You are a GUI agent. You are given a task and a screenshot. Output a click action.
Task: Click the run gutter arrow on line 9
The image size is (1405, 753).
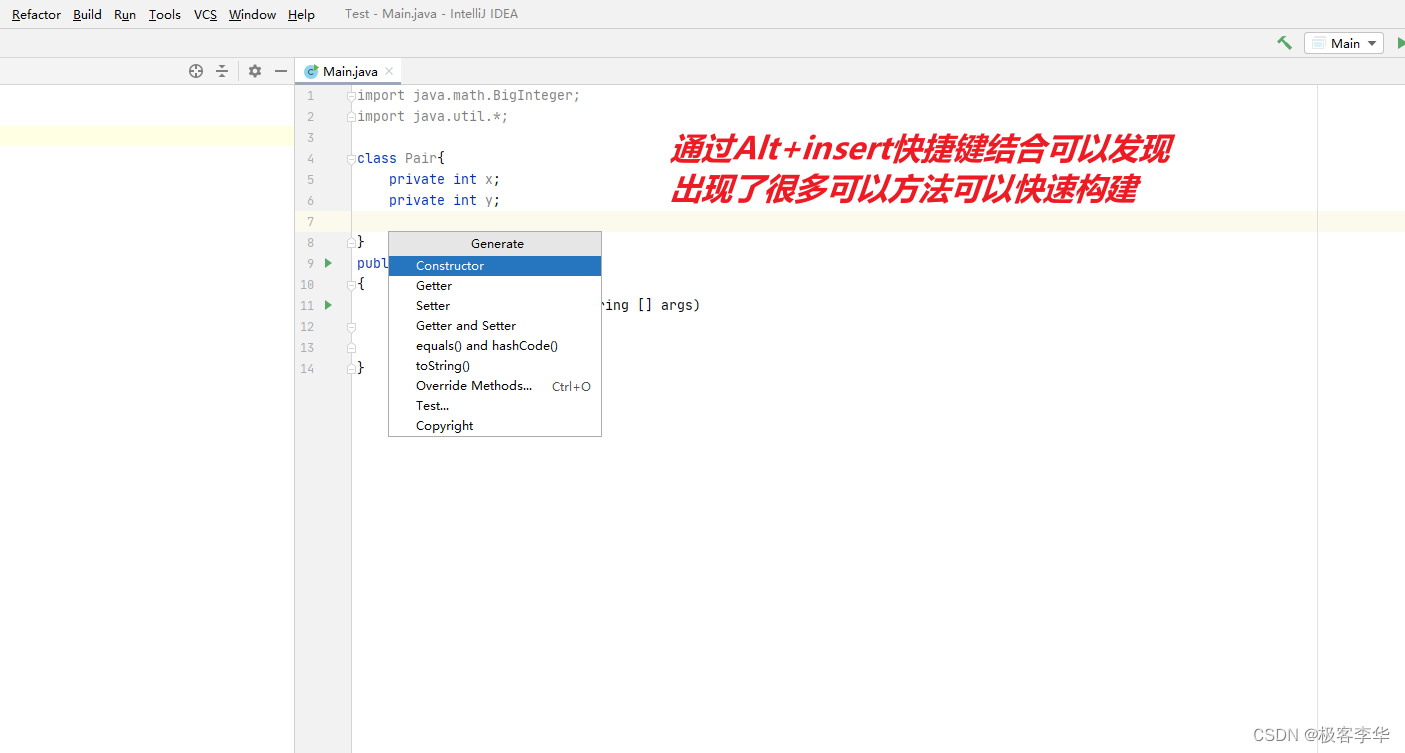pyautogui.click(x=327, y=263)
